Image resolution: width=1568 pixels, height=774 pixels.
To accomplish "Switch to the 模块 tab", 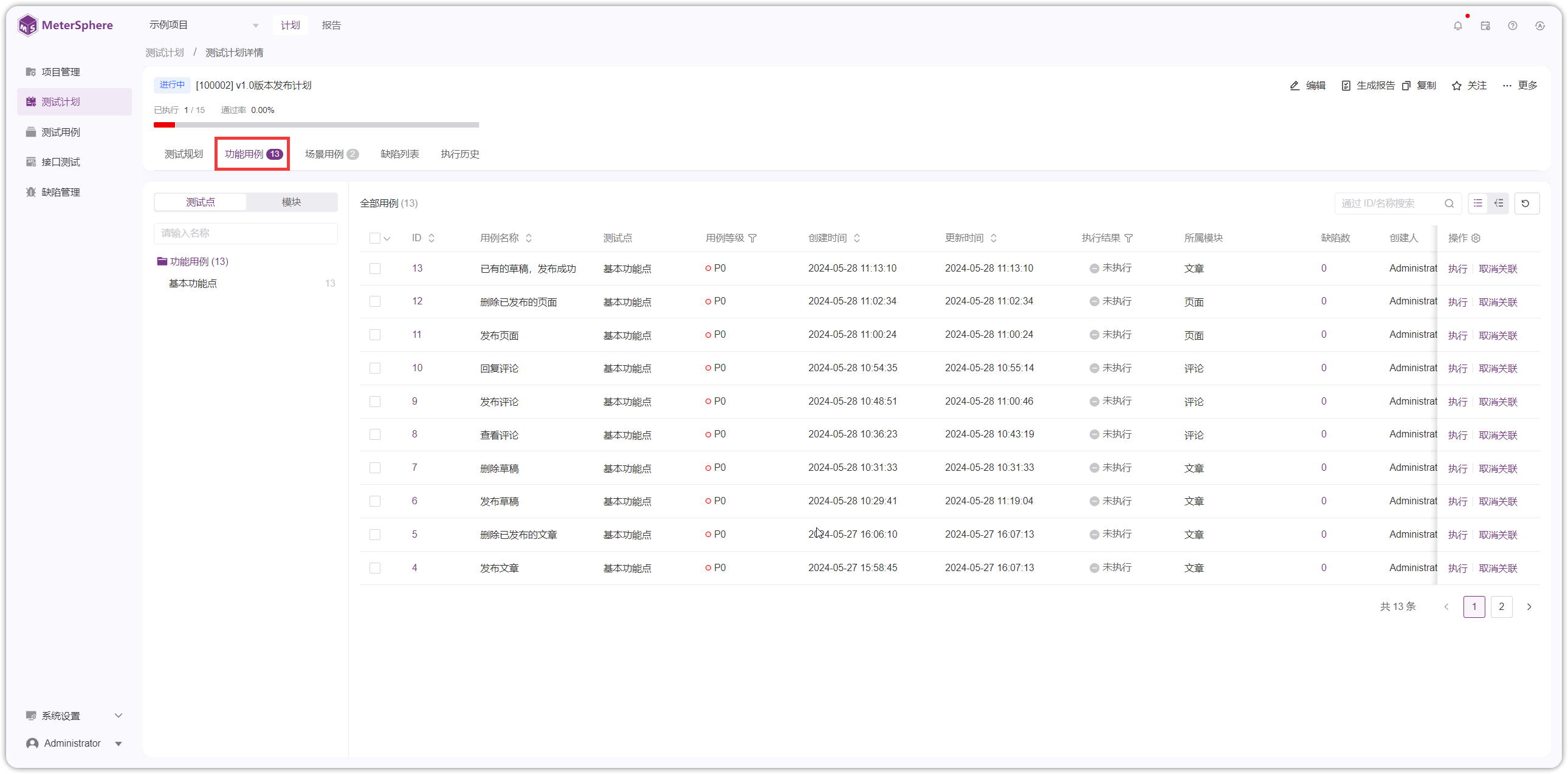I will pyautogui.click(x=292, y=202).
